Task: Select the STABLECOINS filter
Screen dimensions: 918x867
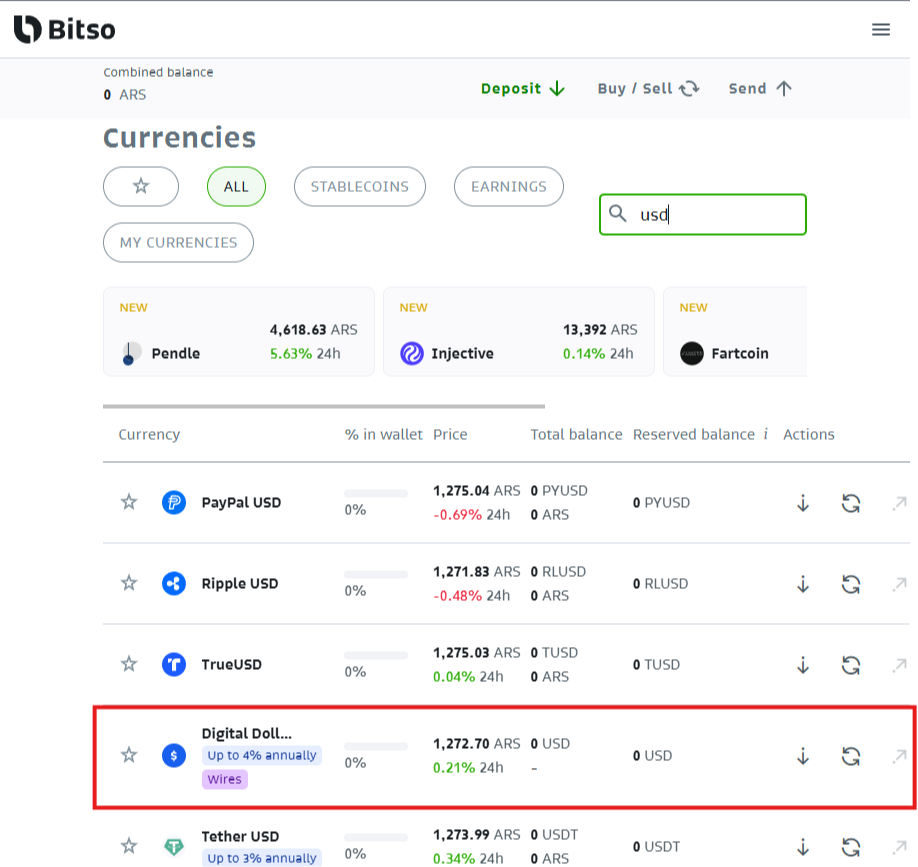Action: (x=359, y=186)
